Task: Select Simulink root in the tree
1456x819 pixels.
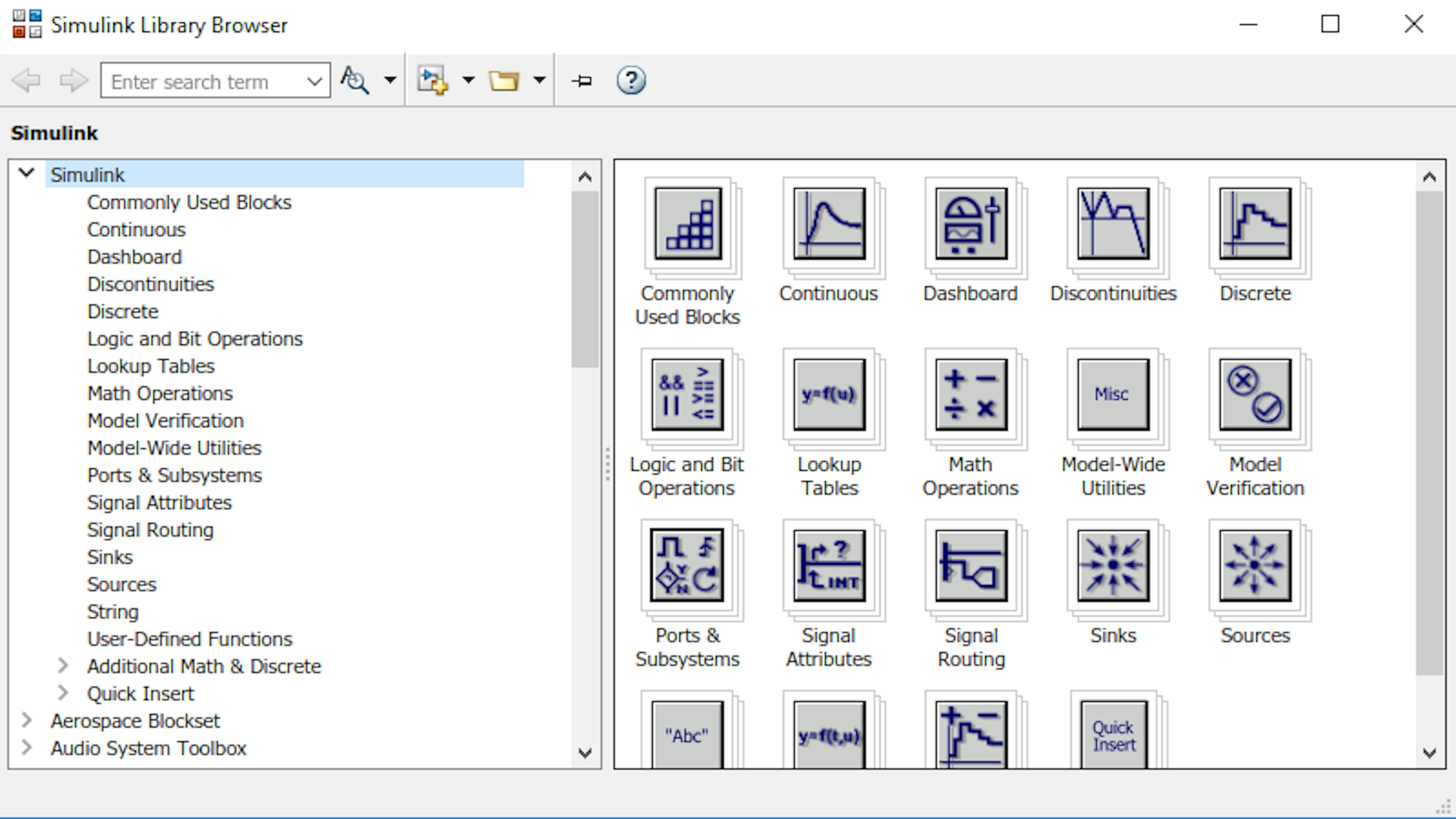Action: pos(88,175)
